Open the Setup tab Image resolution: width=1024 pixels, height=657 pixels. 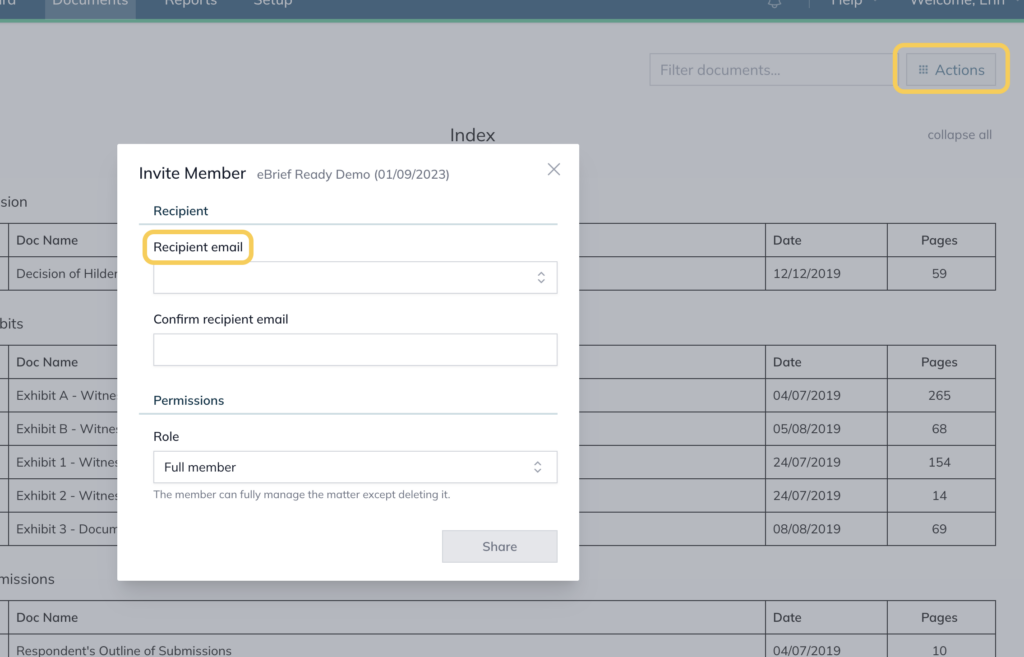(273, 4)
